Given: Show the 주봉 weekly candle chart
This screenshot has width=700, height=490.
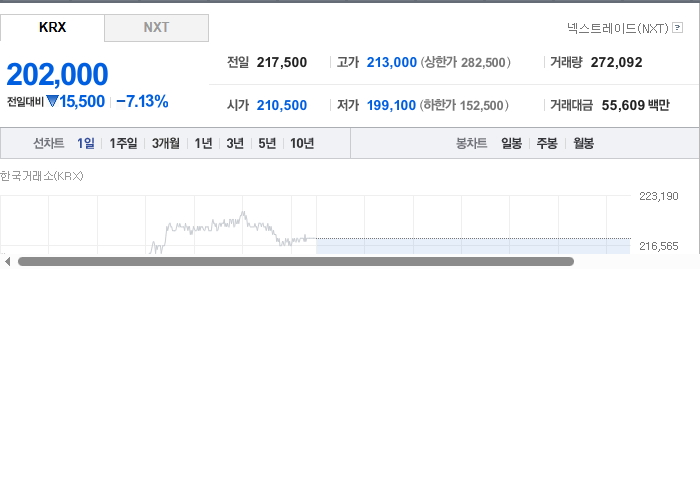Looking at the screenshot, I should [547, 143].
